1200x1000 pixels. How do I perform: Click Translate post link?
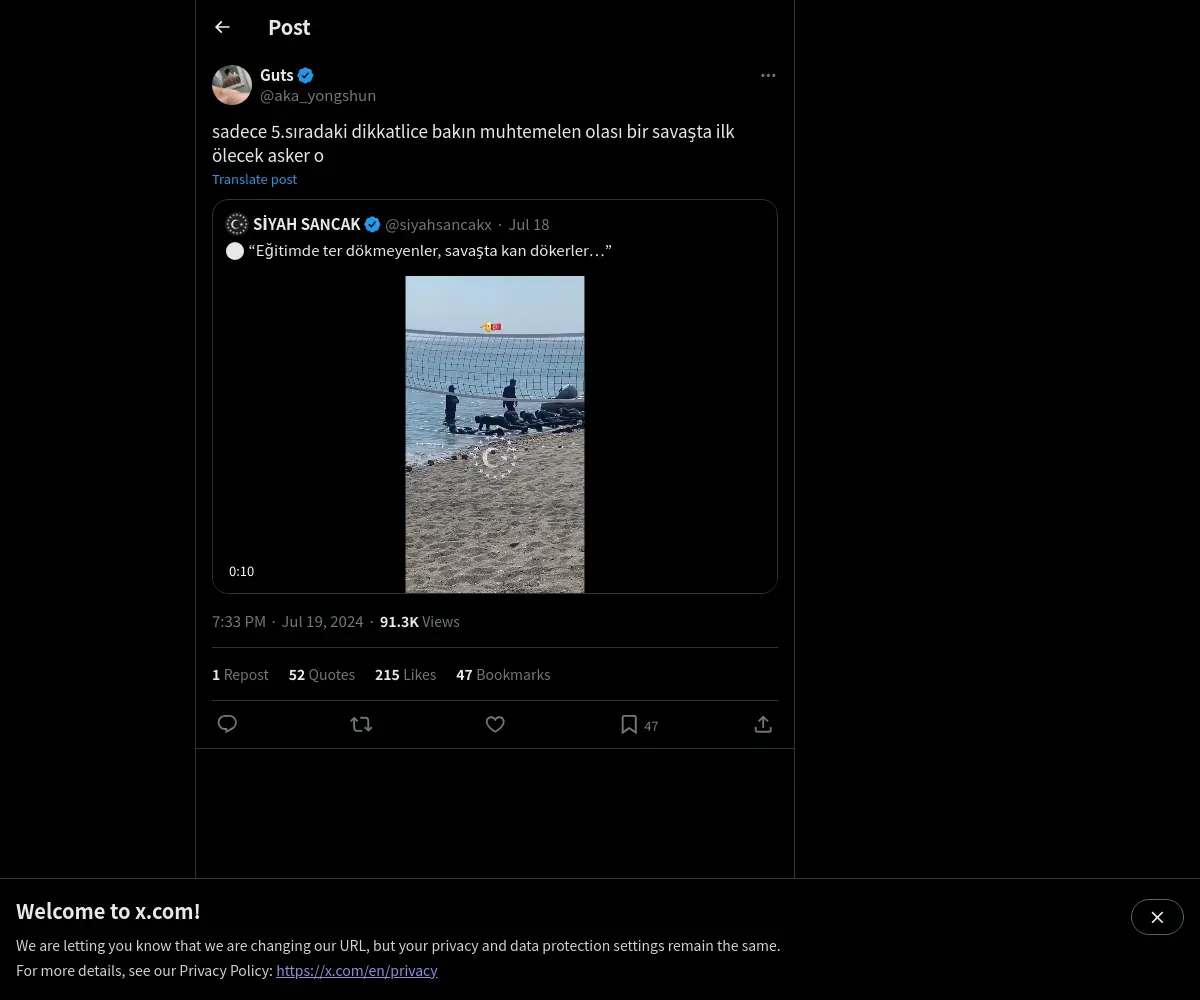point(254,179)
